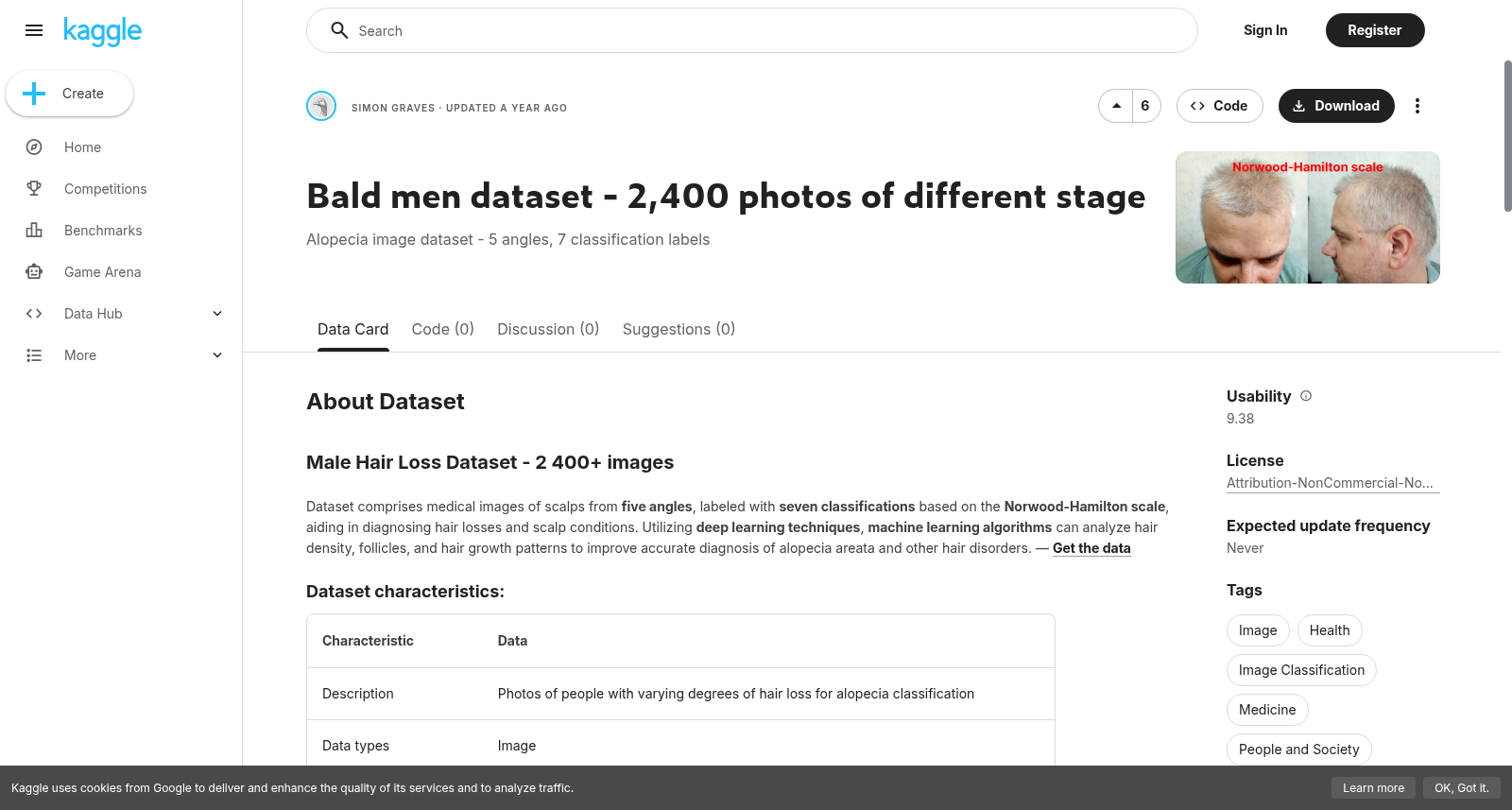The height and width of the screenshot is (810, 1512).
Task: Open the Suggestions (0) tab
Action: (x=679, y=329)
